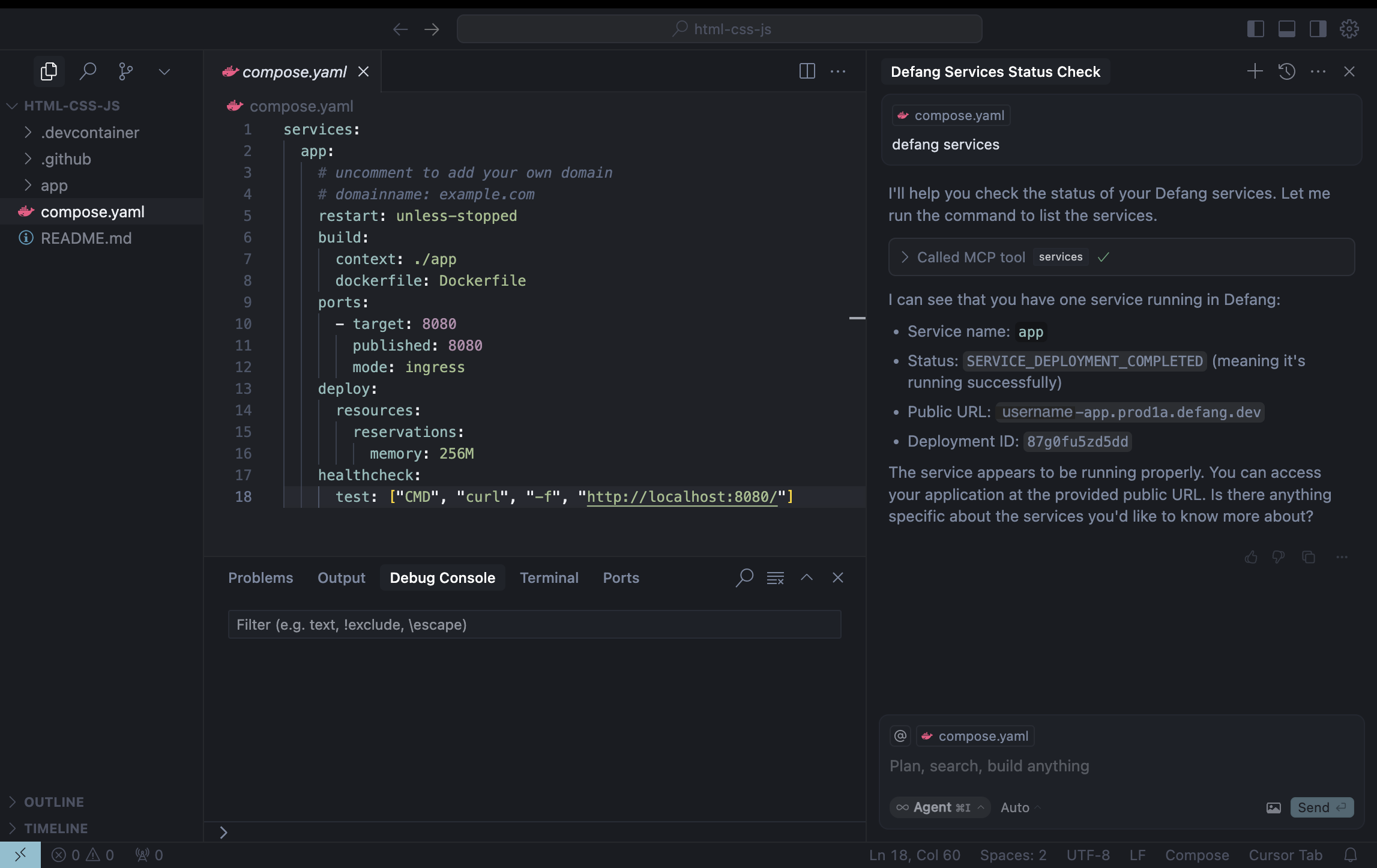Toggle the primary sidebar layout icon
1377x868 pixels.
tap(1255, 29)
